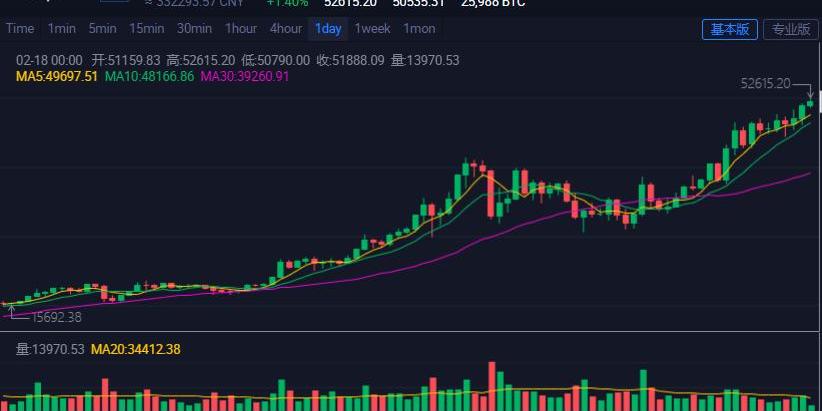
Task: Click the magenta MA30 indicator label
Action: (245, 76)
